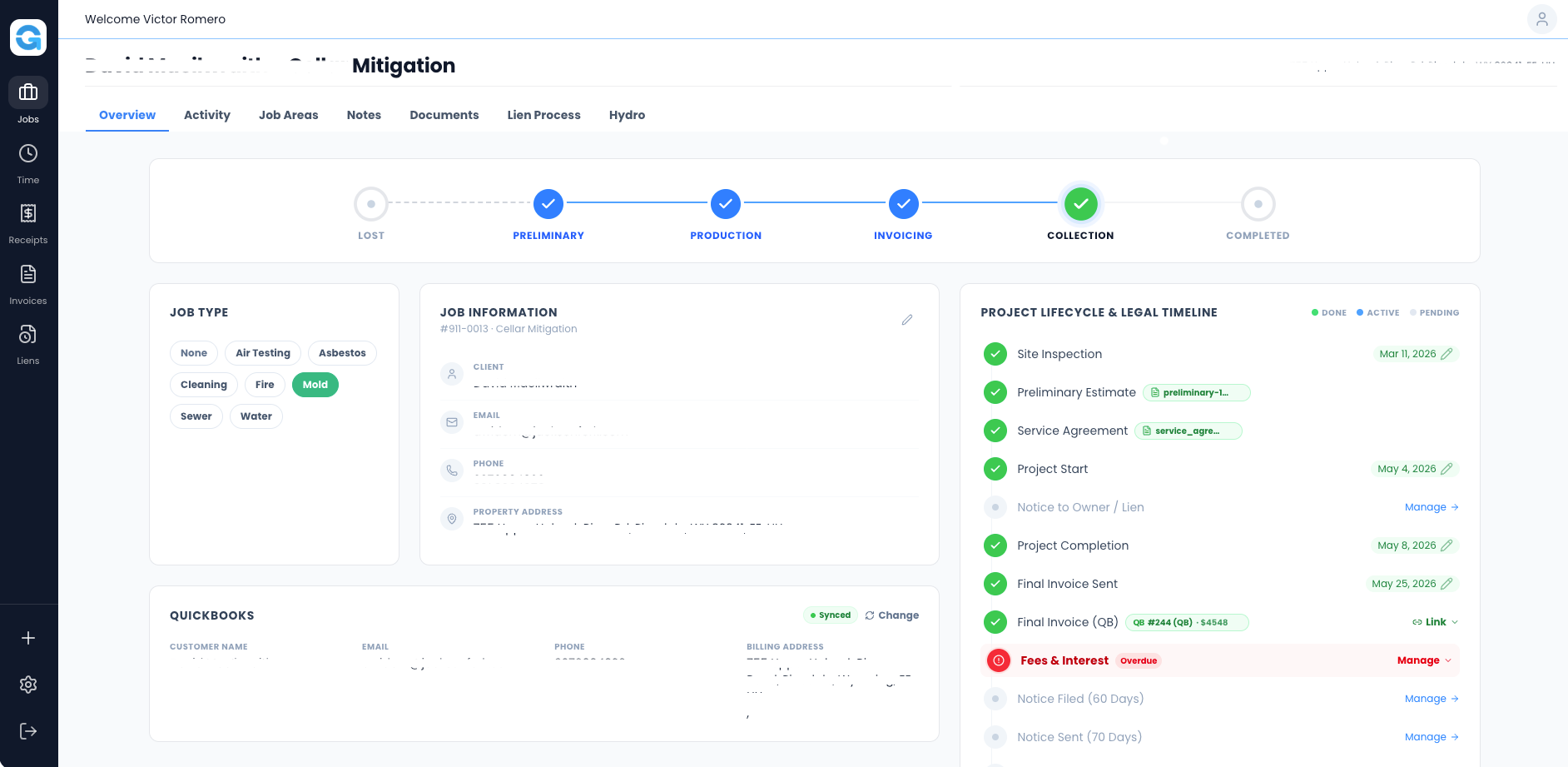Click Preliminary Estimate green check icon
The image size is (1568, 767).
(x=995, y=392)
